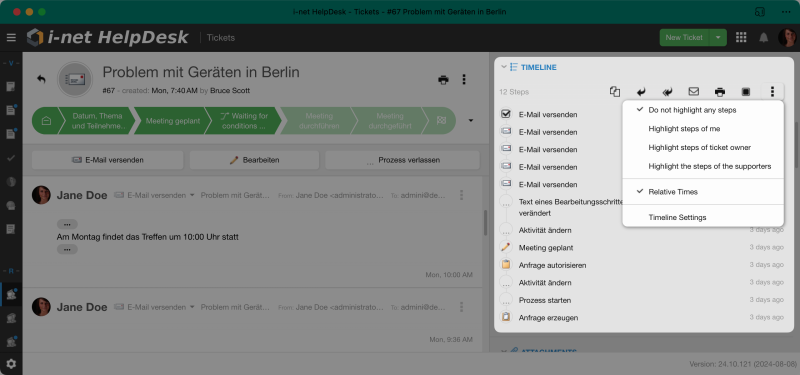Click the reply-all arrows in Timeline toolbar
The height and width of the screenshot is (375, 800).
coord(667,92)
